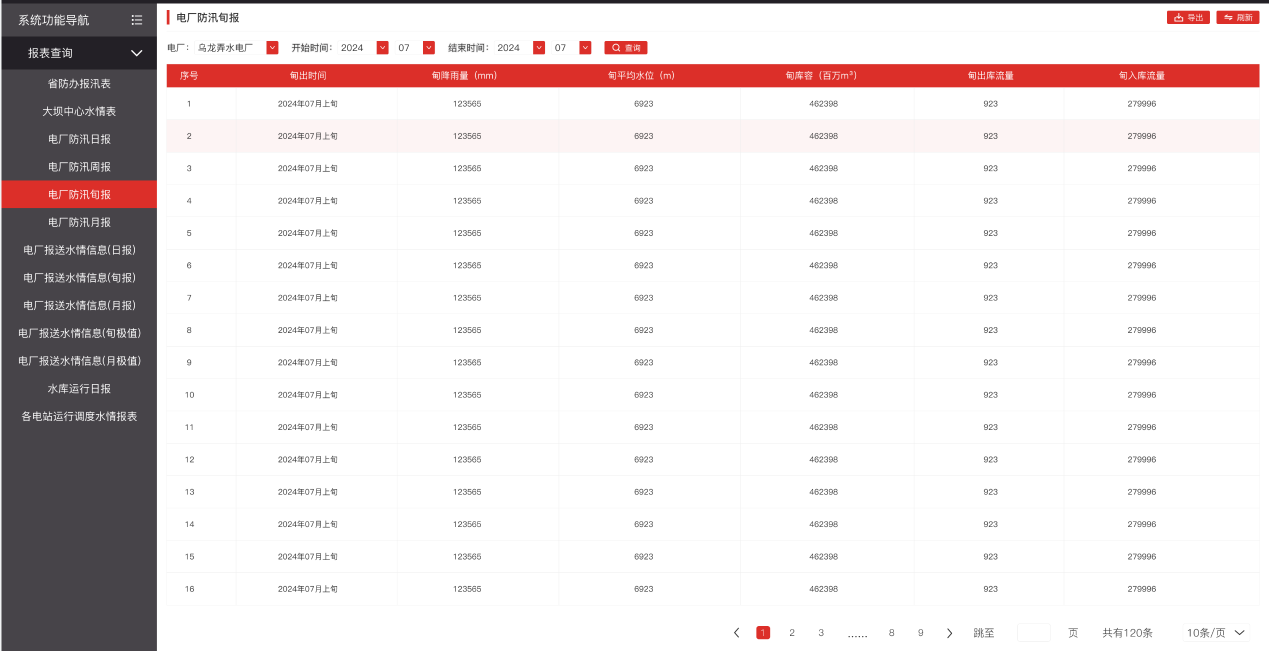Go to next page using right arrow
The width and height of the screenshot is (1269, 651).
(x=949, y=633)
